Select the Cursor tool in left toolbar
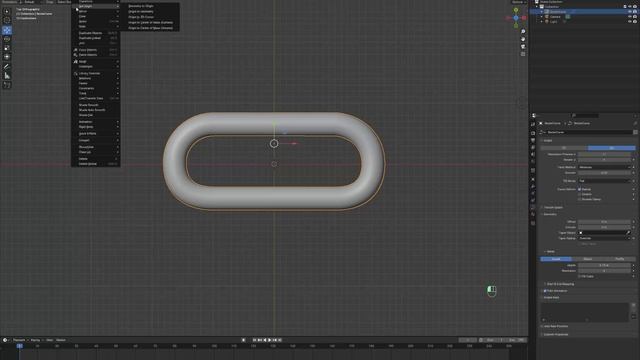 coord(7,20)
